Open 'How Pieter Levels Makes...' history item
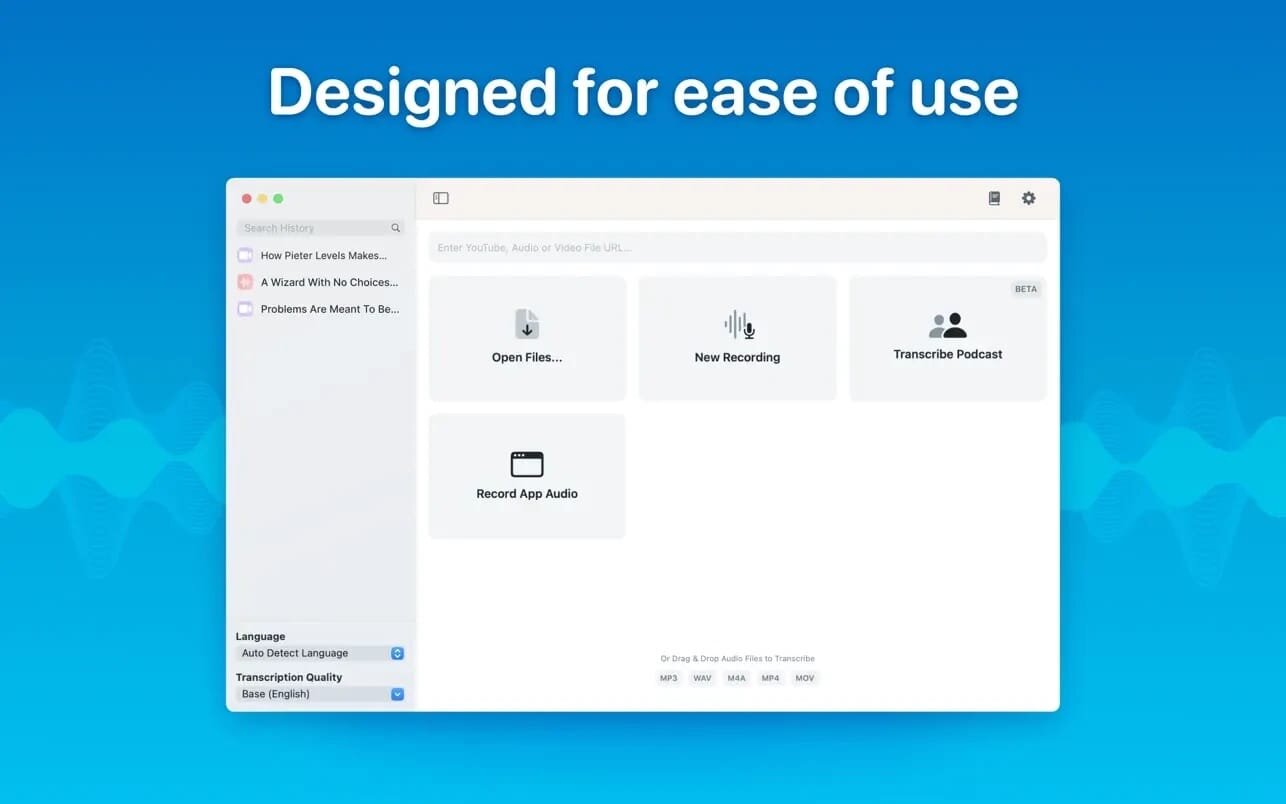 pos(323,256)
